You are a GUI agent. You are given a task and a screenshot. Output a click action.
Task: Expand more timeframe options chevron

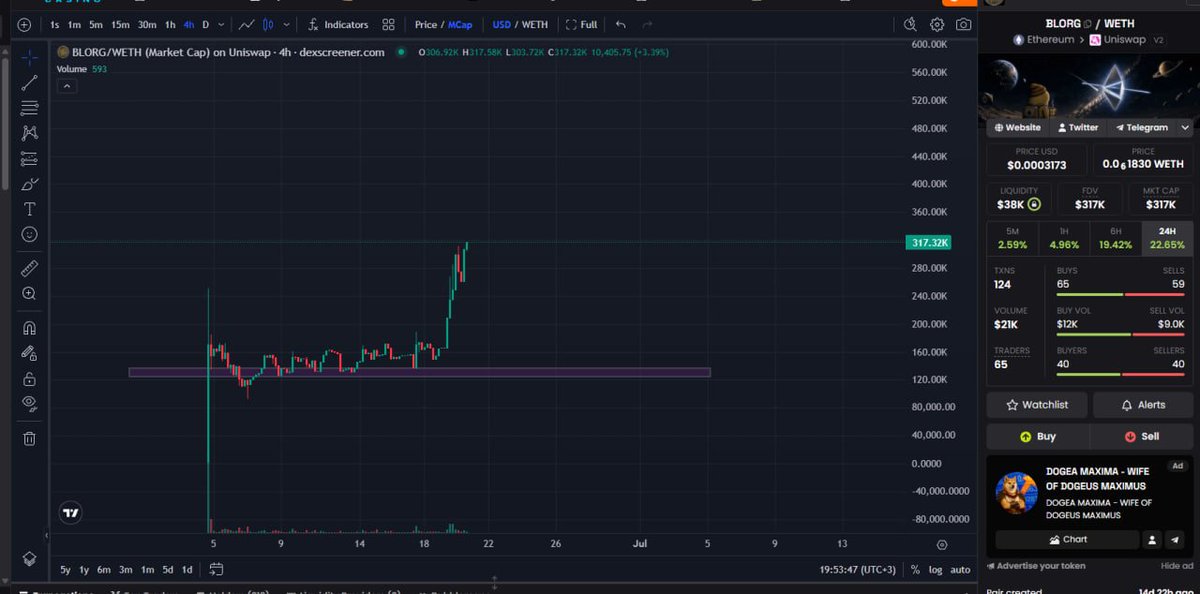[220, 24]
